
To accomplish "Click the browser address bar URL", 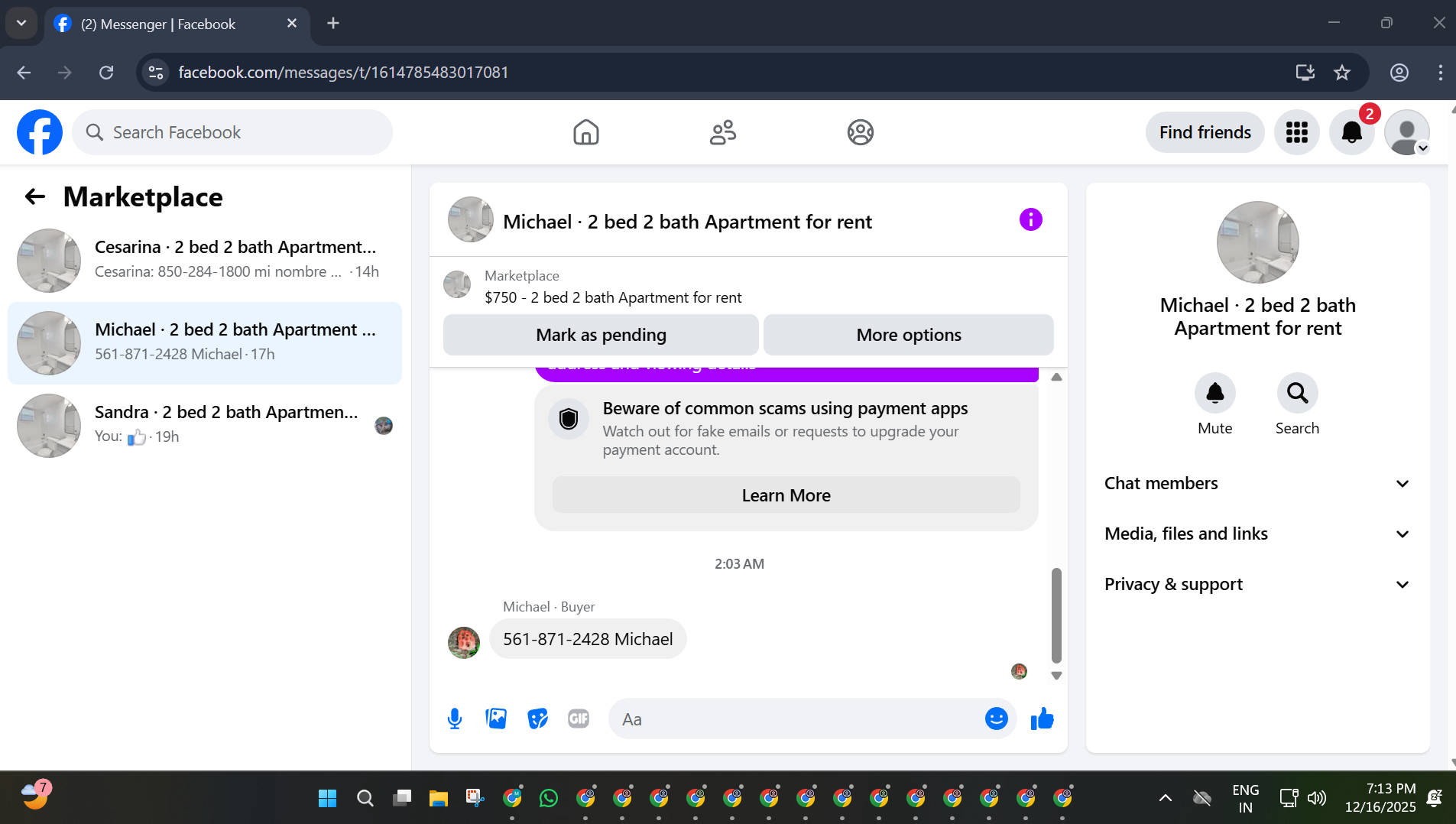I will click(x=343, y=73).
